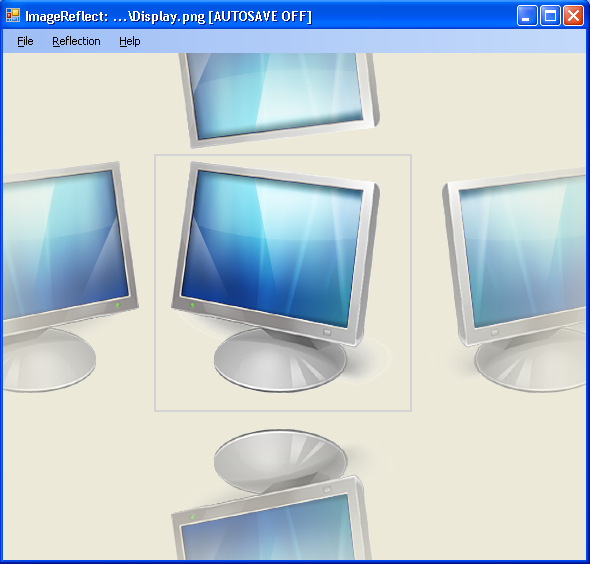Click the window title text ImageReflect Display.png

point(168,16)
